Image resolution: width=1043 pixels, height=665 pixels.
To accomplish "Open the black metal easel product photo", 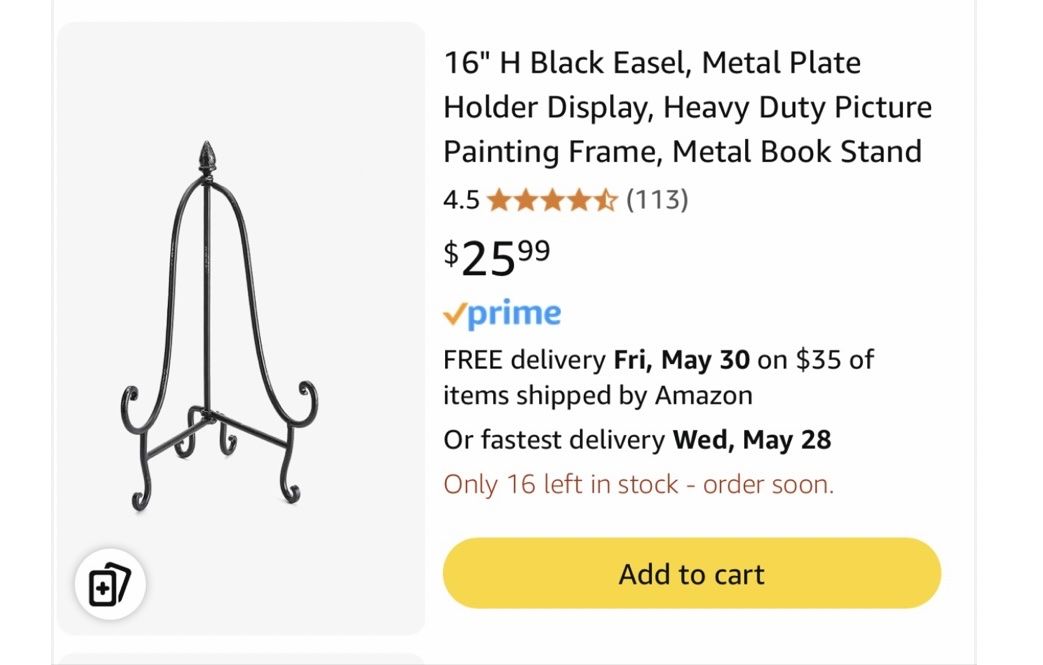I will pos(219,327).
